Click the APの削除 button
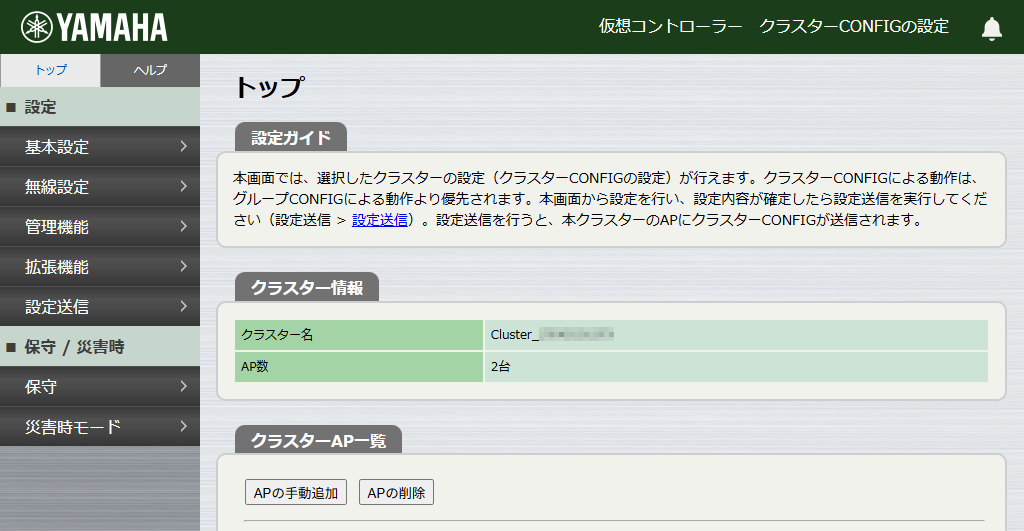Screen dimensions: 1024x531 (396, 492)
